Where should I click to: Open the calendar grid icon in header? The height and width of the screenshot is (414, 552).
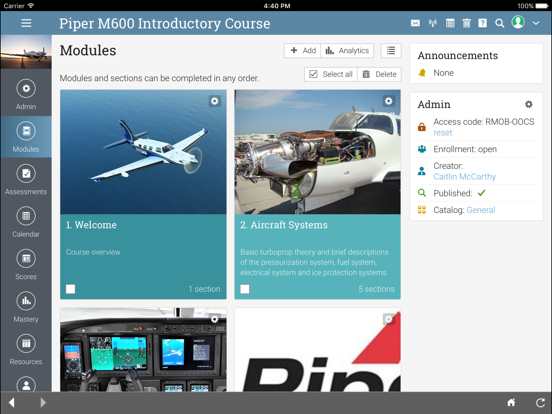(450, 23)
